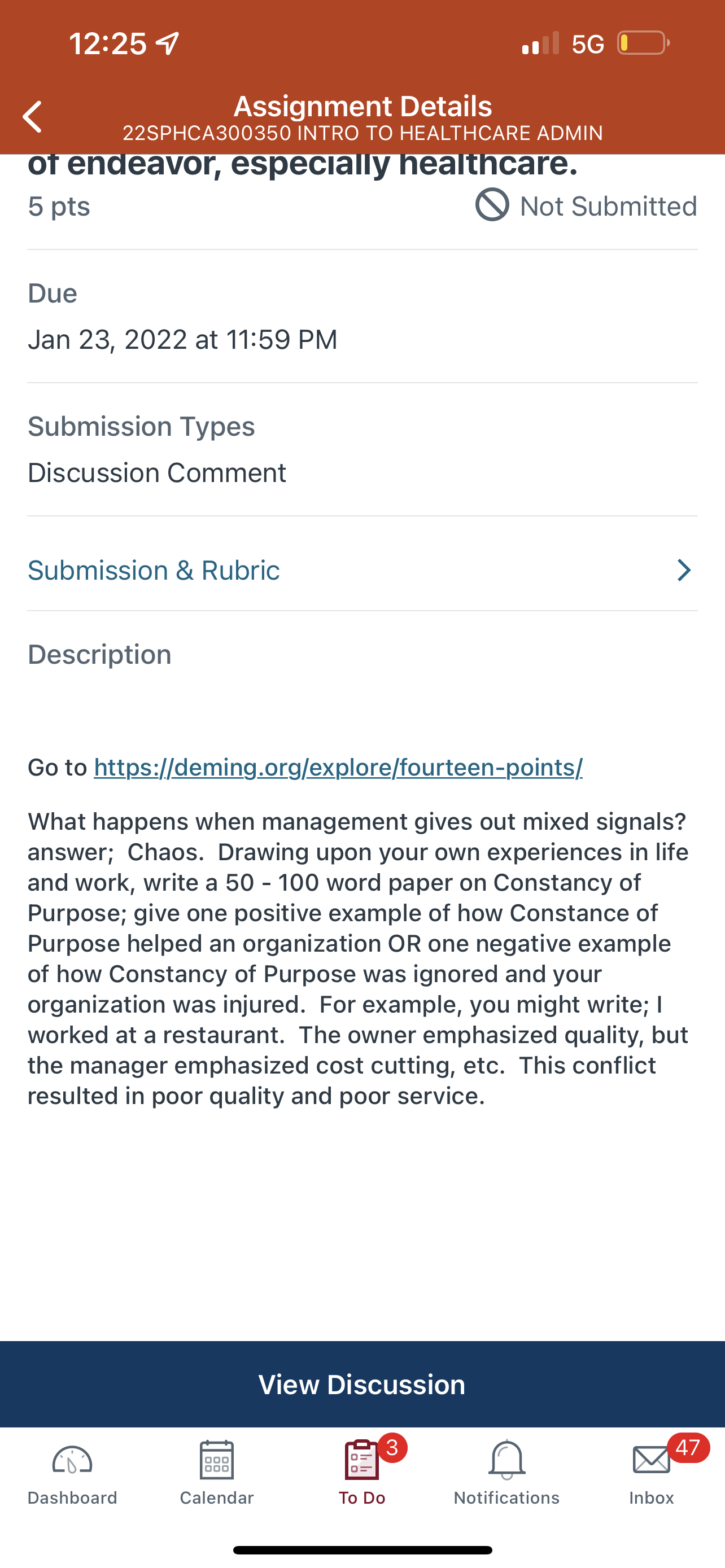Tap the Not Submitted status icon
Viewport: 725px width, 1568px height.
pyautogui.click(x=492, y=204)
